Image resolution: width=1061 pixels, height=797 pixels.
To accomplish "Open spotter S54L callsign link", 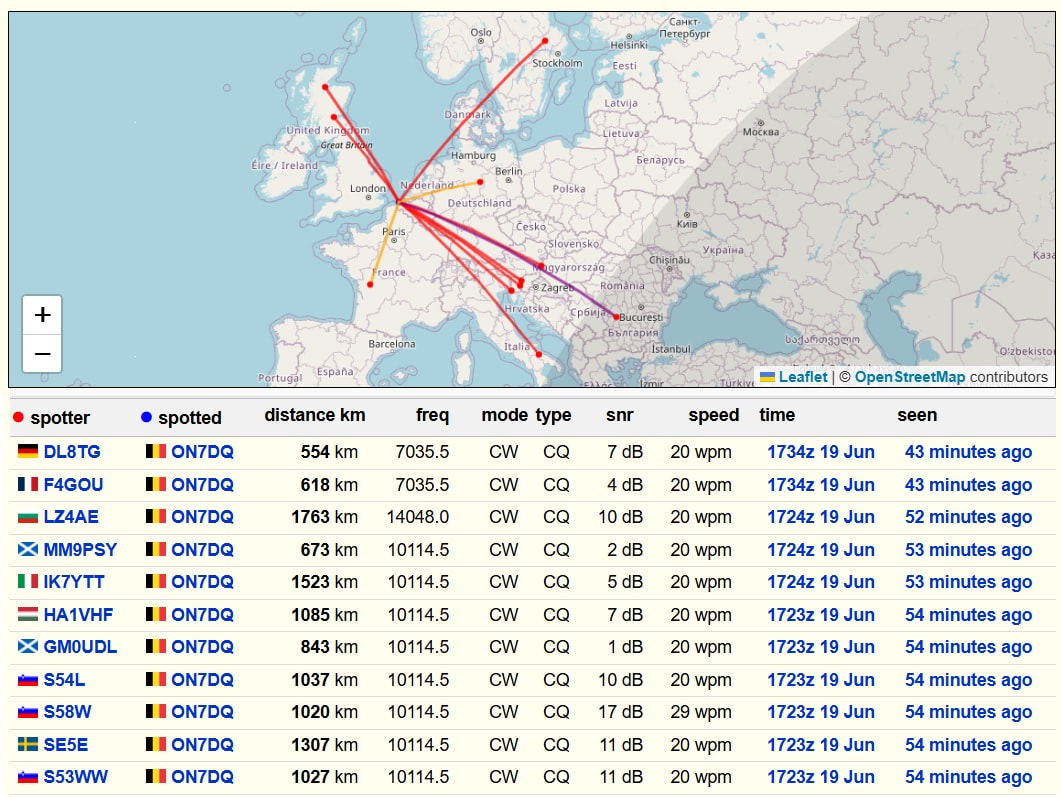I will point(64,679).
